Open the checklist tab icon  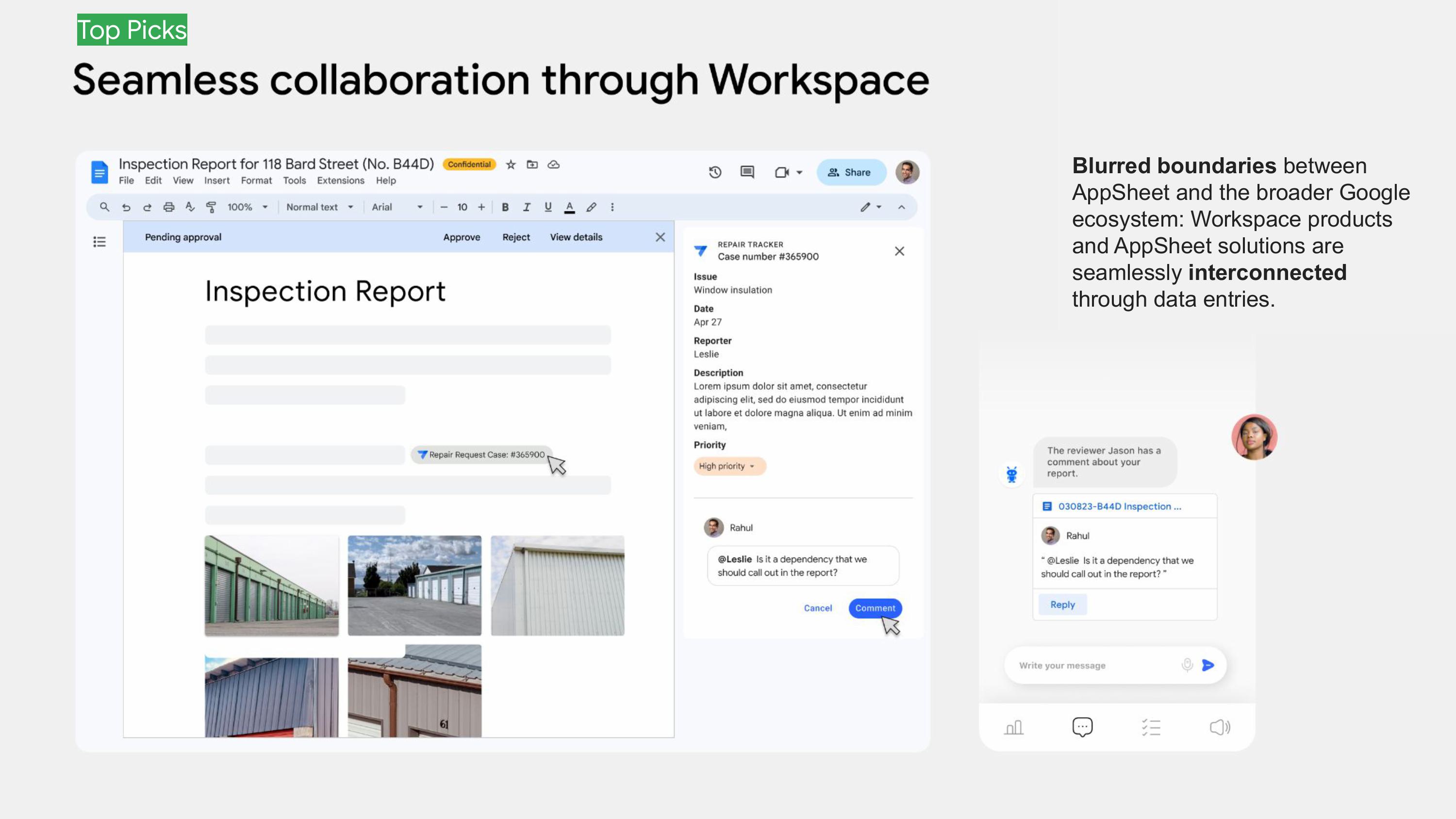pos(1151,727)
